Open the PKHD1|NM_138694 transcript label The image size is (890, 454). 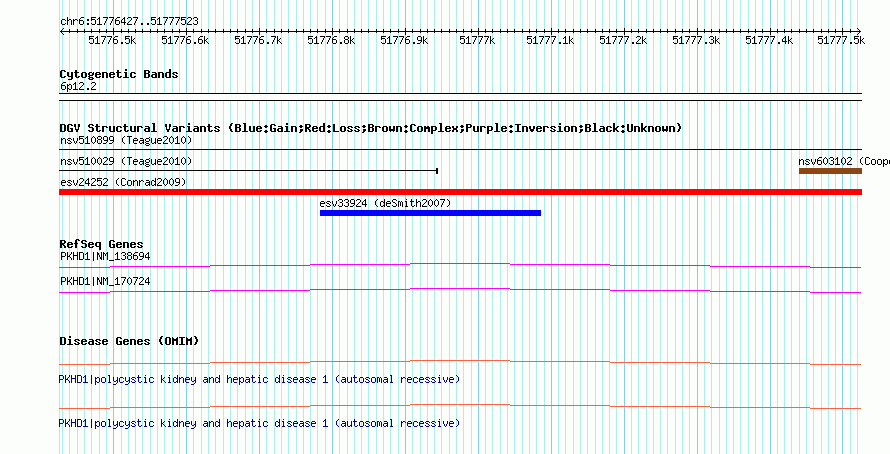[x=105, y=257]
